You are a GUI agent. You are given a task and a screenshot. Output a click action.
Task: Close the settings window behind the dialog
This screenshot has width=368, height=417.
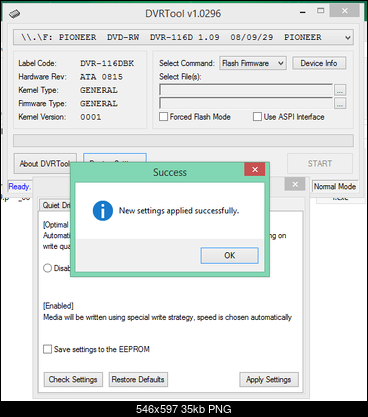click(295, 184)
